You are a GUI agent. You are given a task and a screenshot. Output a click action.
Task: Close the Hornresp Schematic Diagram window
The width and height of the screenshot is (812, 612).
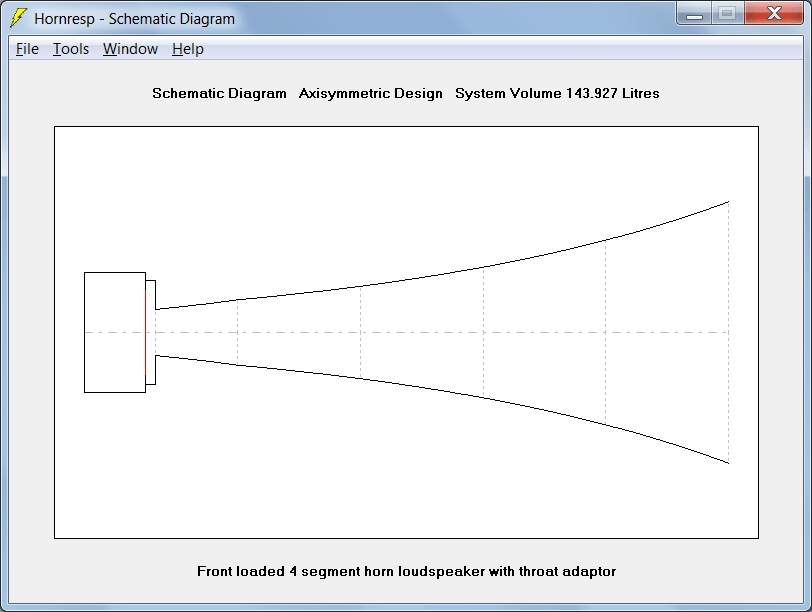774,13
